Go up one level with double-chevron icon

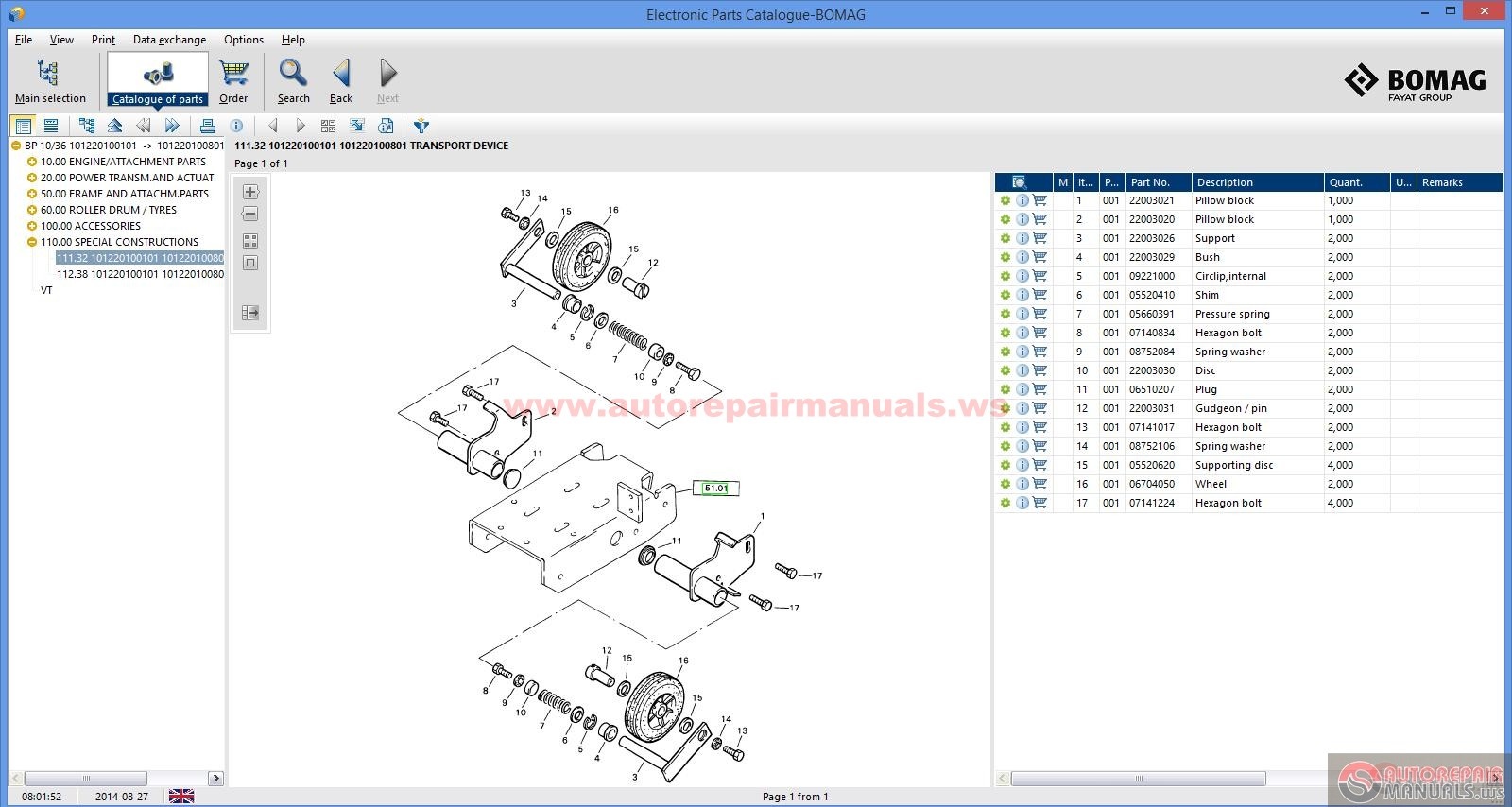pos(115,126)
